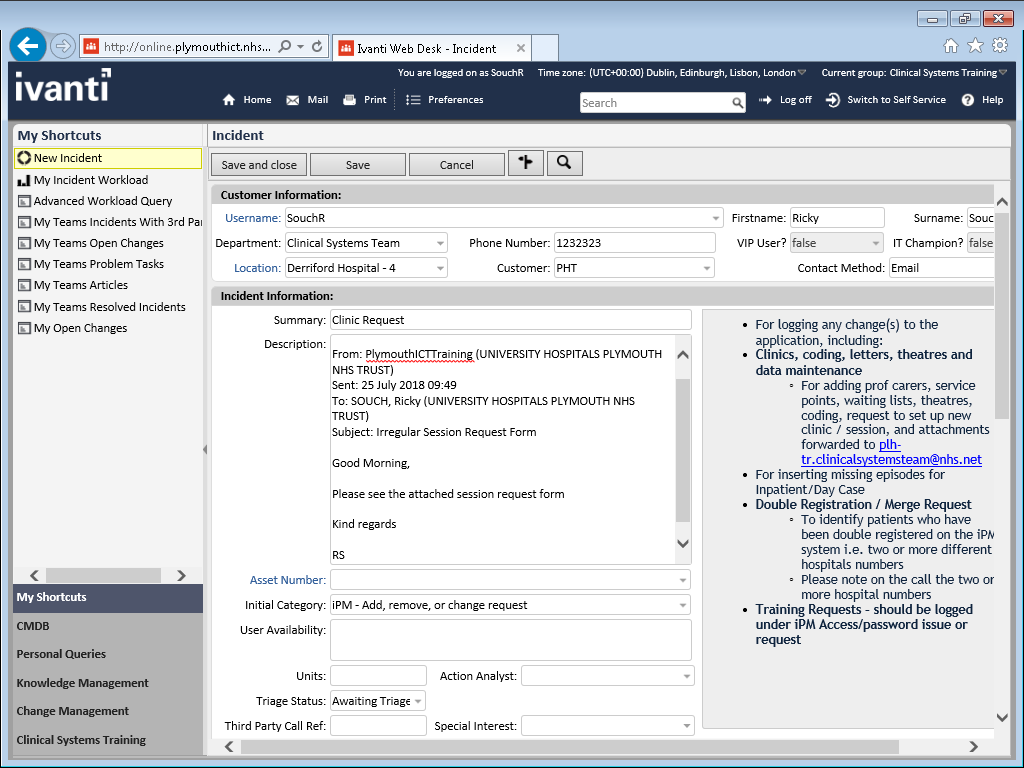
Task: Click the browser forward arrow button
Action: point(63,46)
